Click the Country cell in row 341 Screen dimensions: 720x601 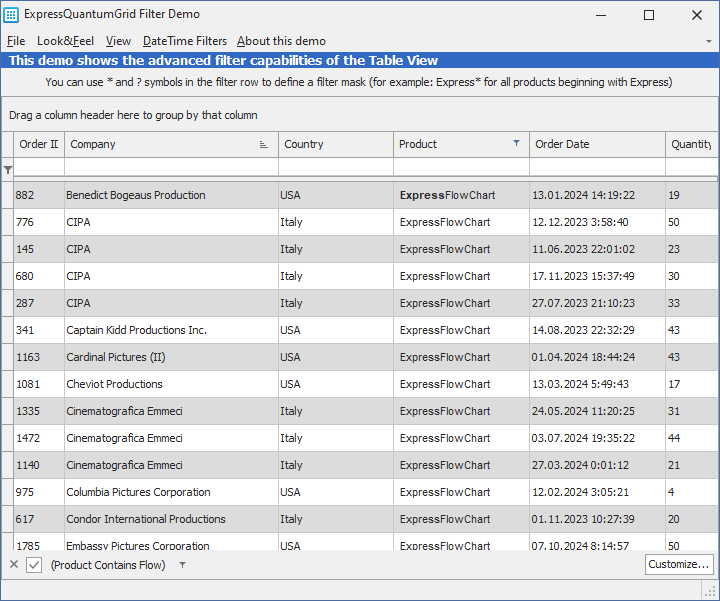[336, 330]
